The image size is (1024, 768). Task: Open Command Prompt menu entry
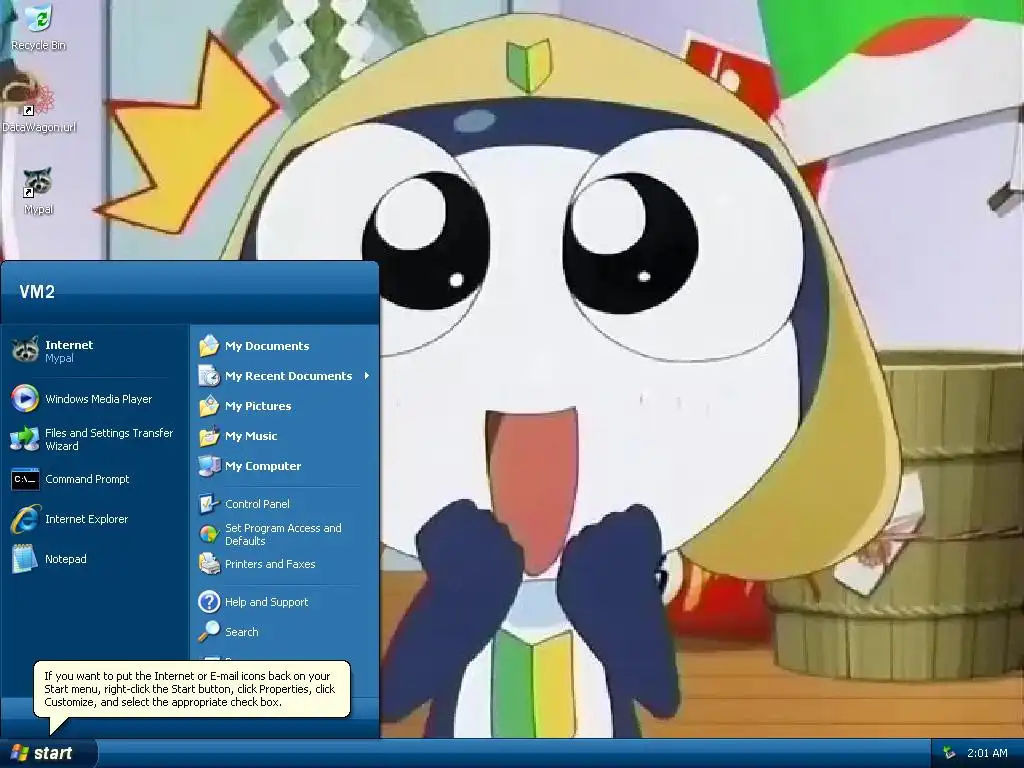95,479
